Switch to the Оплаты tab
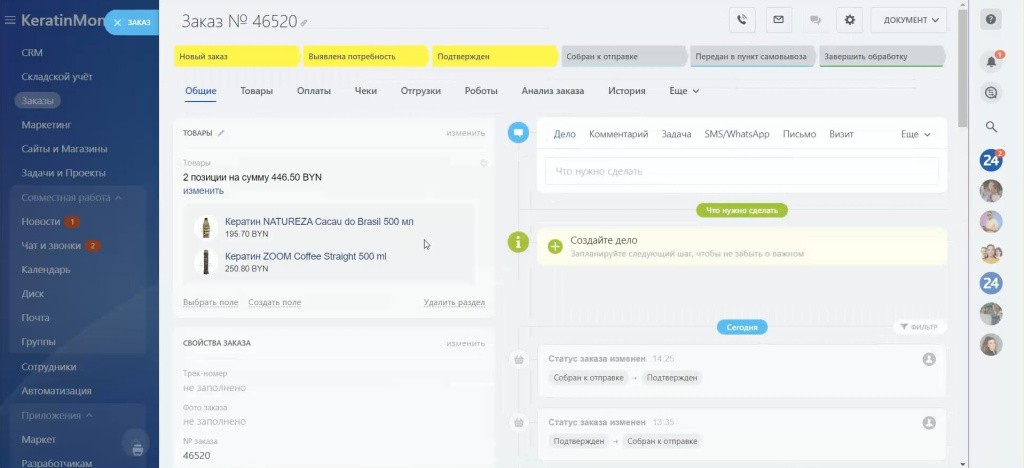Image resolution: width=1024 pixels, height=468 pixels. point(314,91)
